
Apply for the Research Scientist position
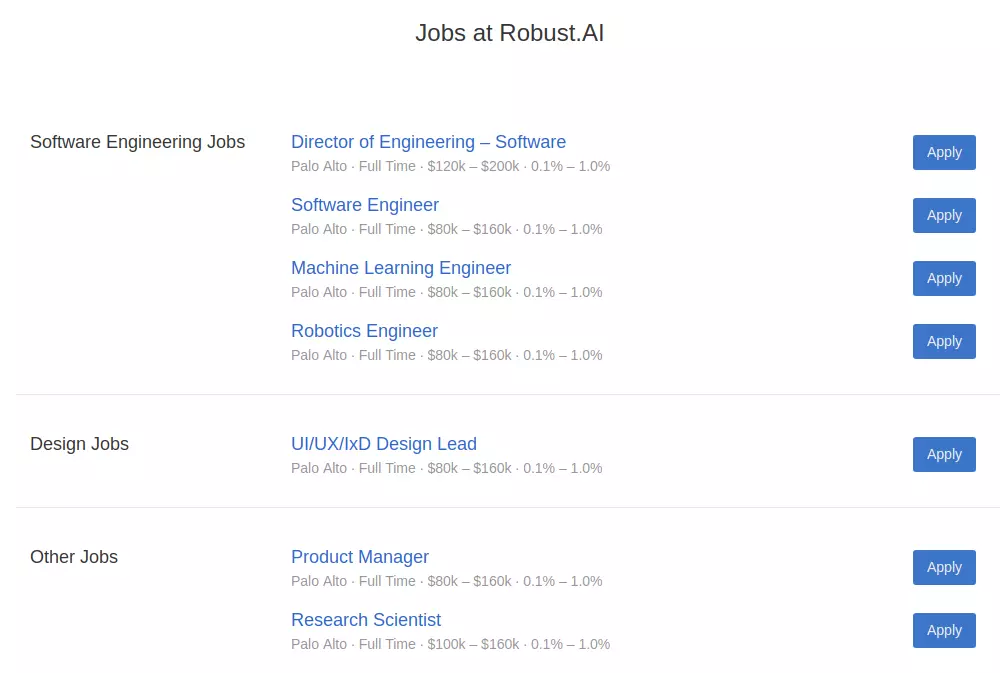(x=943, y=631)
